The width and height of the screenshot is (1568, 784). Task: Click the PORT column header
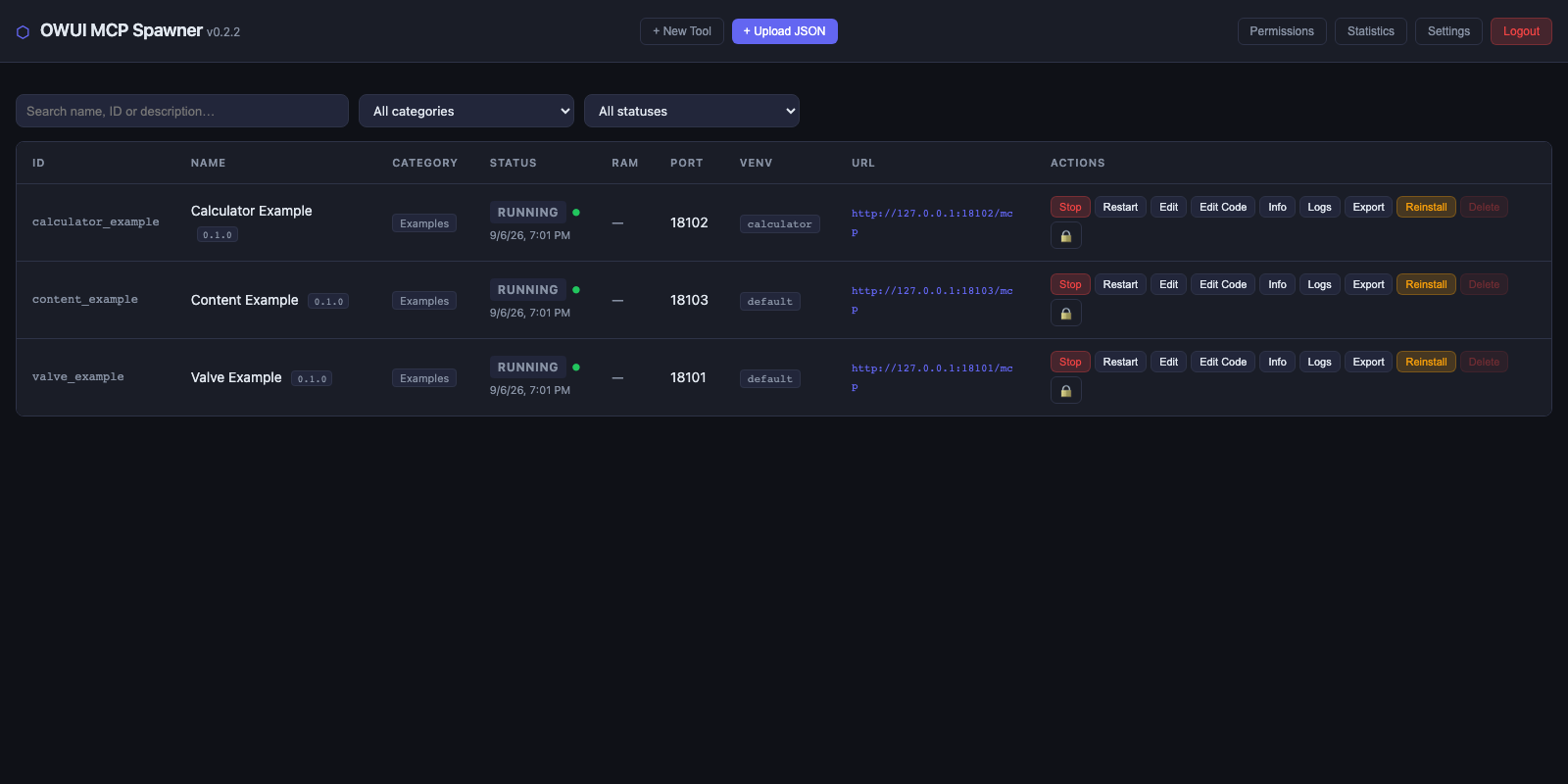pyautogui.click(x=686, y=163)
